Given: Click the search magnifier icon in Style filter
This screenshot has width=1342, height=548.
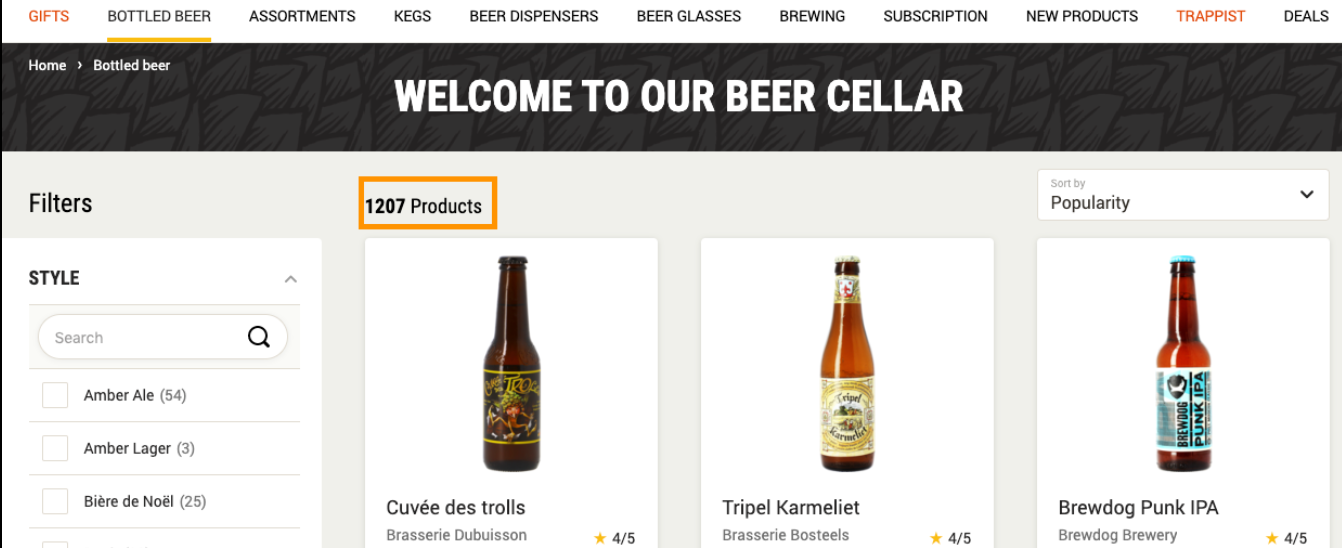Looking at the screenshot, I should click(259, 337).
